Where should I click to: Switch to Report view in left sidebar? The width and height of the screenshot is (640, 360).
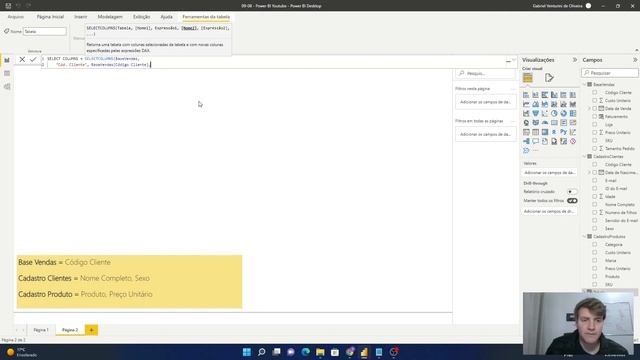(7, 60)
